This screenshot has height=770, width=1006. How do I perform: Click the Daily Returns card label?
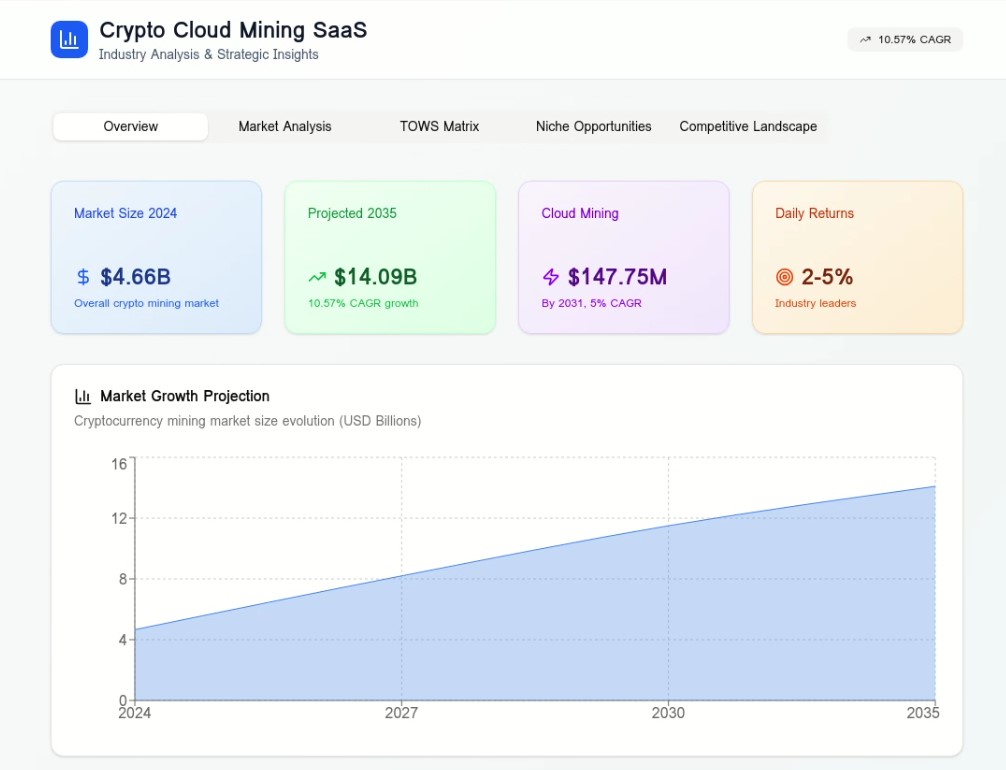pos(814,213)
